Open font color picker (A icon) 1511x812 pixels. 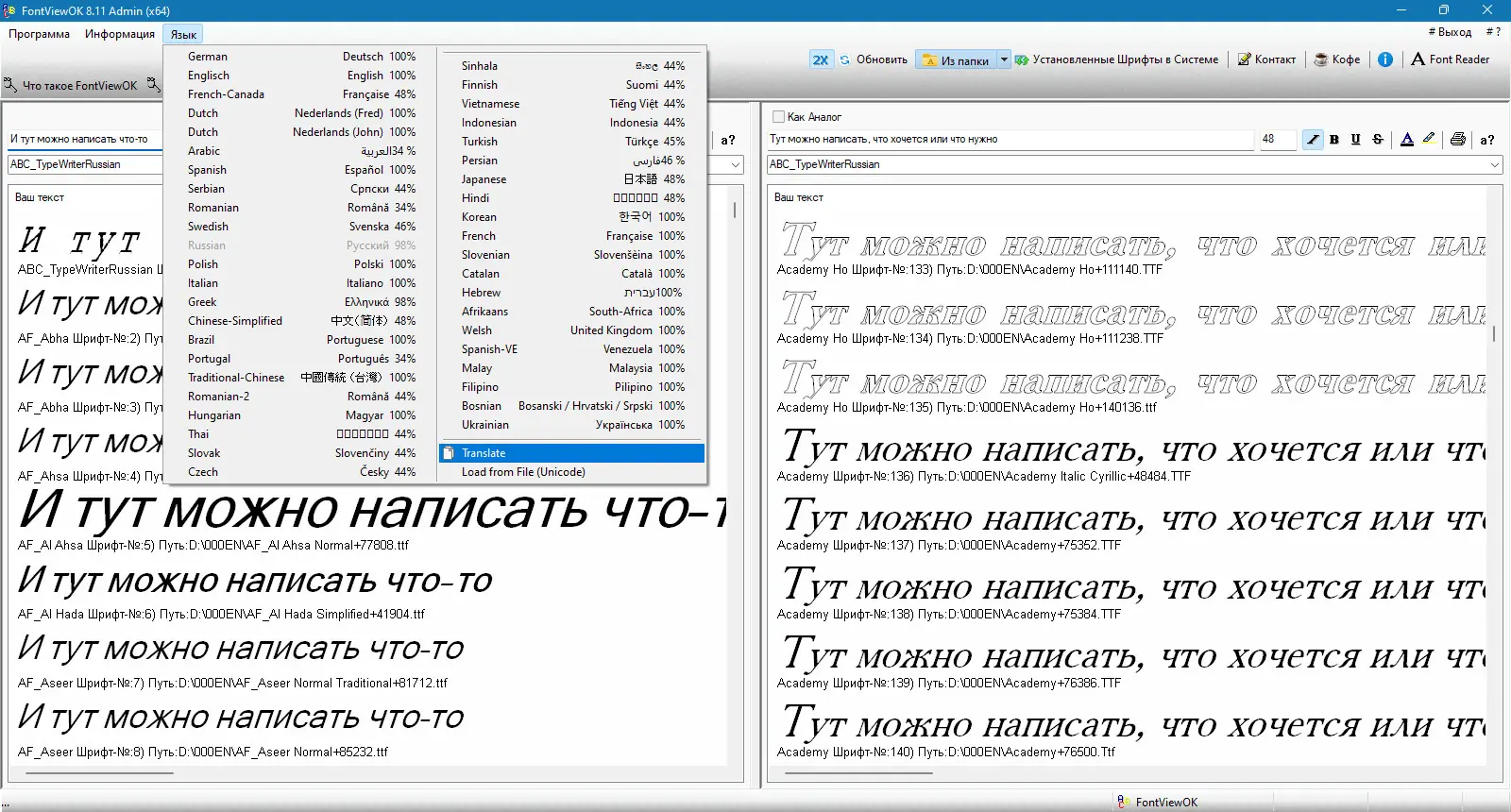tap(1407, 140)
